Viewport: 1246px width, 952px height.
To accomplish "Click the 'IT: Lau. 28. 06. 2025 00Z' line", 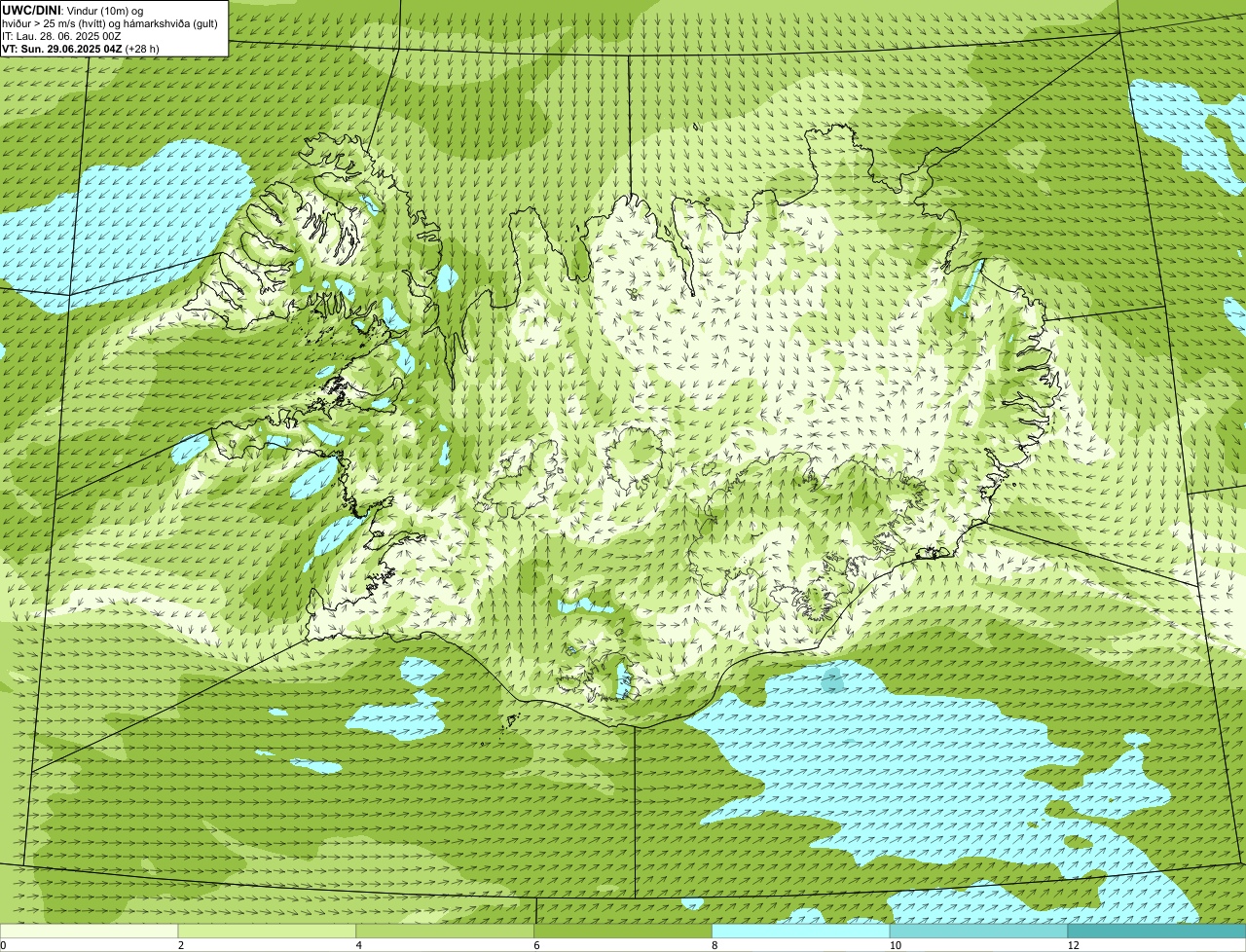I will coord(62,35).
